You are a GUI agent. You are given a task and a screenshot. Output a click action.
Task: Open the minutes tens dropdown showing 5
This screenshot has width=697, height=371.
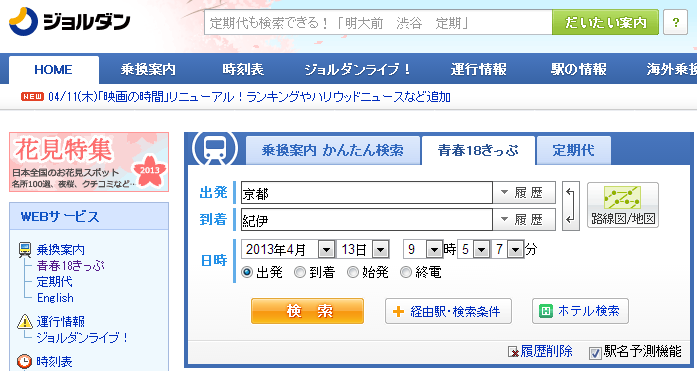(x=473, y=249)
